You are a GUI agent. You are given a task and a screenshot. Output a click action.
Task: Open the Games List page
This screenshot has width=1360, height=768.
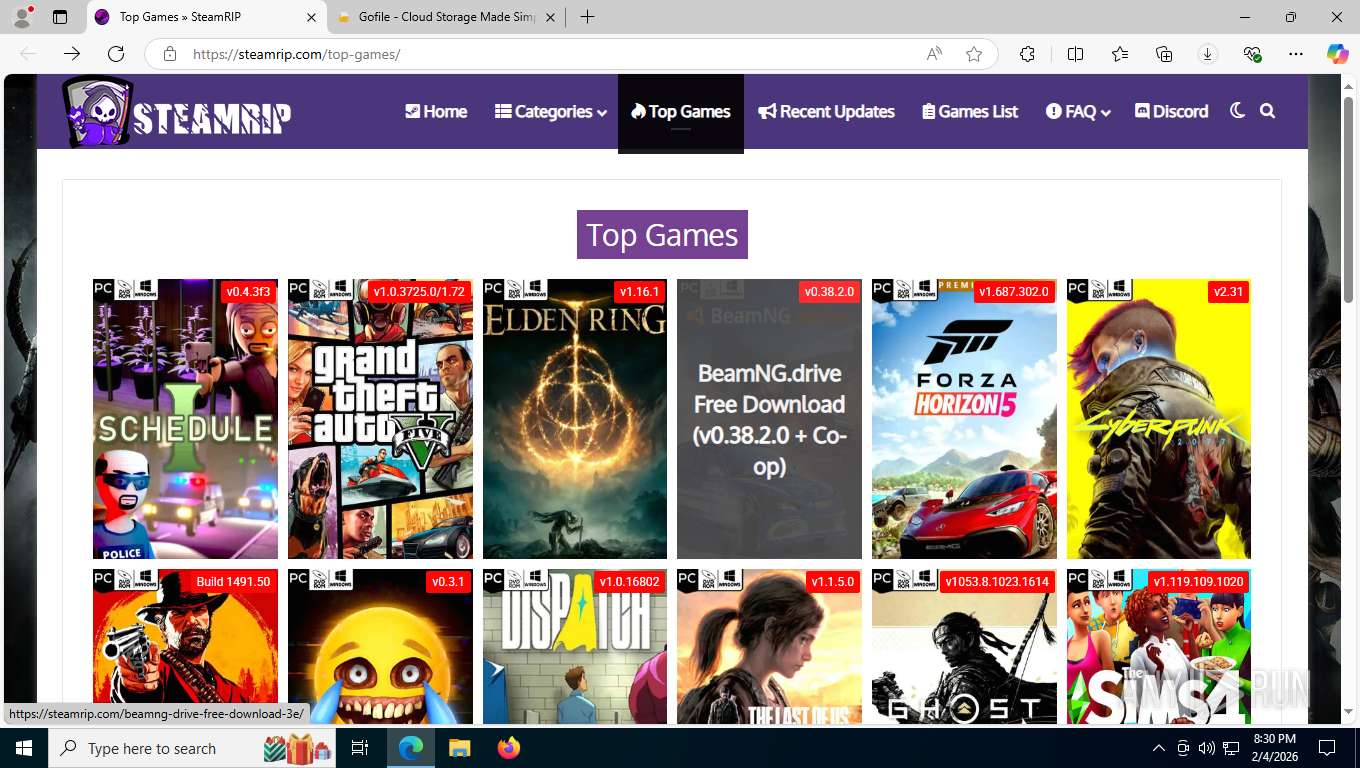click(970, 111)
